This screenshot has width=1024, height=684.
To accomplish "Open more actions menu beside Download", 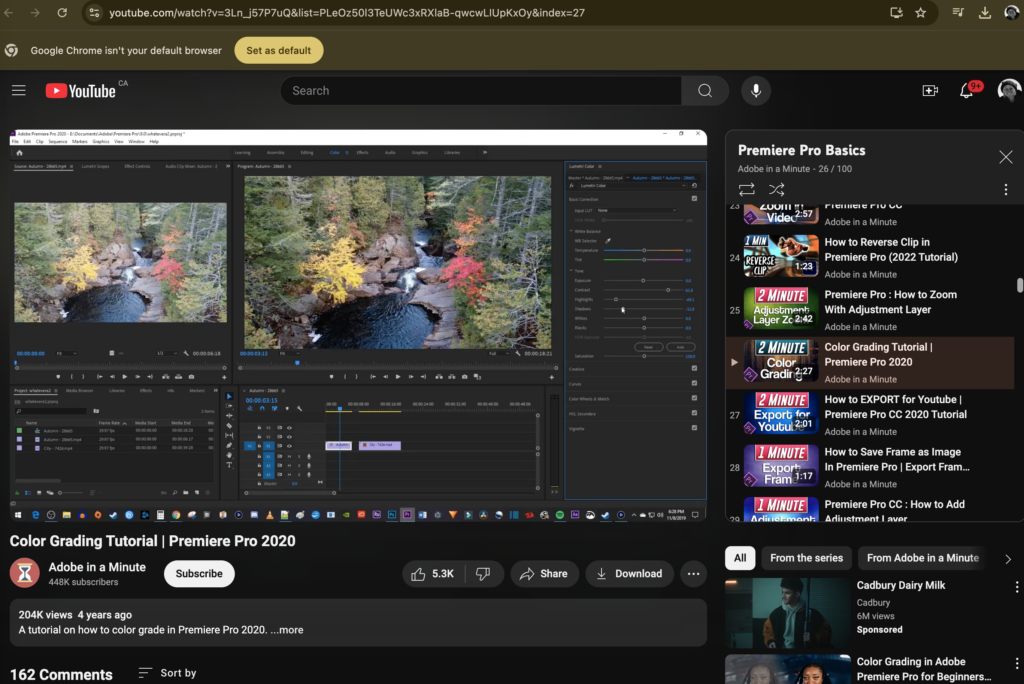I will pos(694,574).
